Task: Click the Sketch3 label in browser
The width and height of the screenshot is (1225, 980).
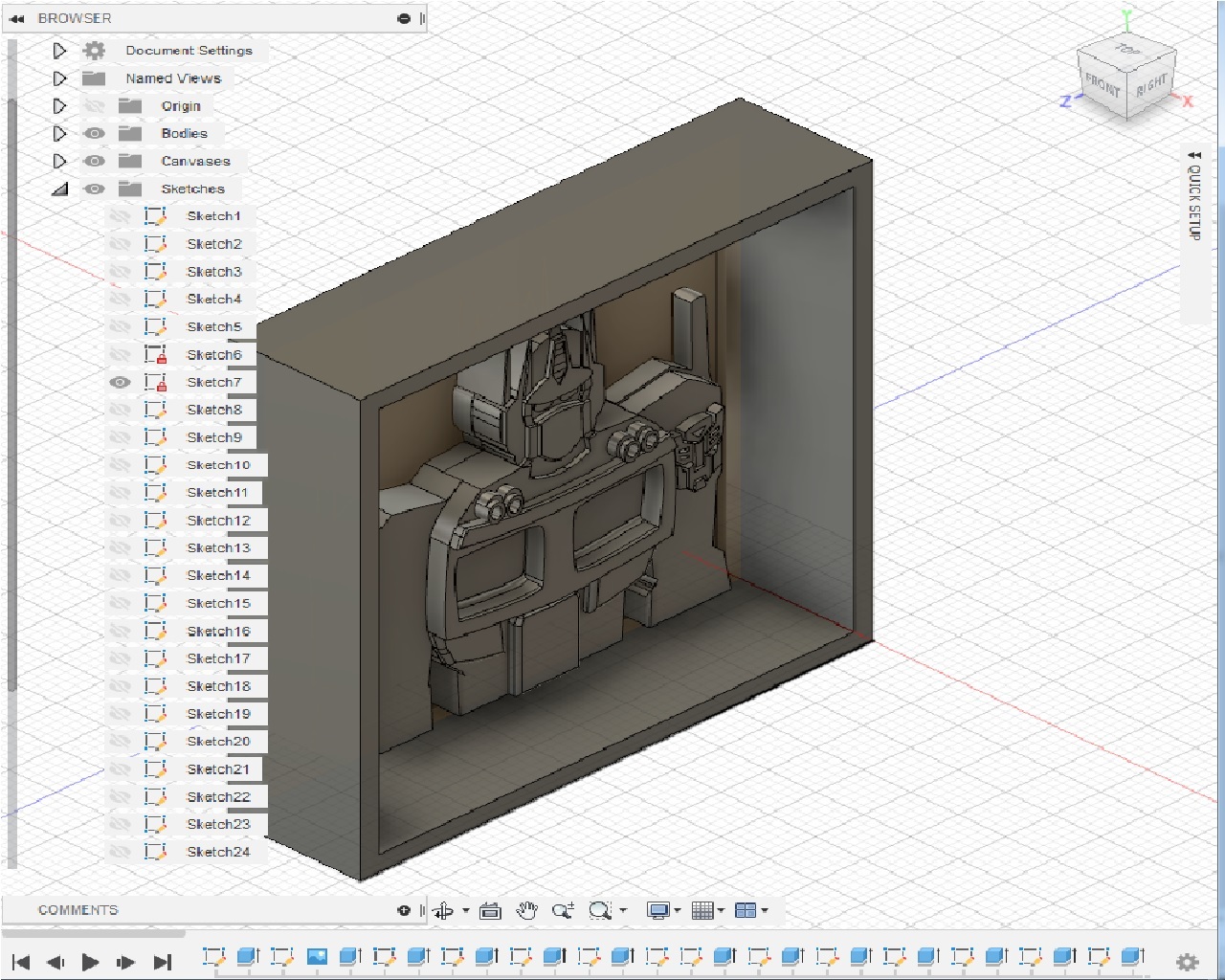Action: (x=214, y=272)
